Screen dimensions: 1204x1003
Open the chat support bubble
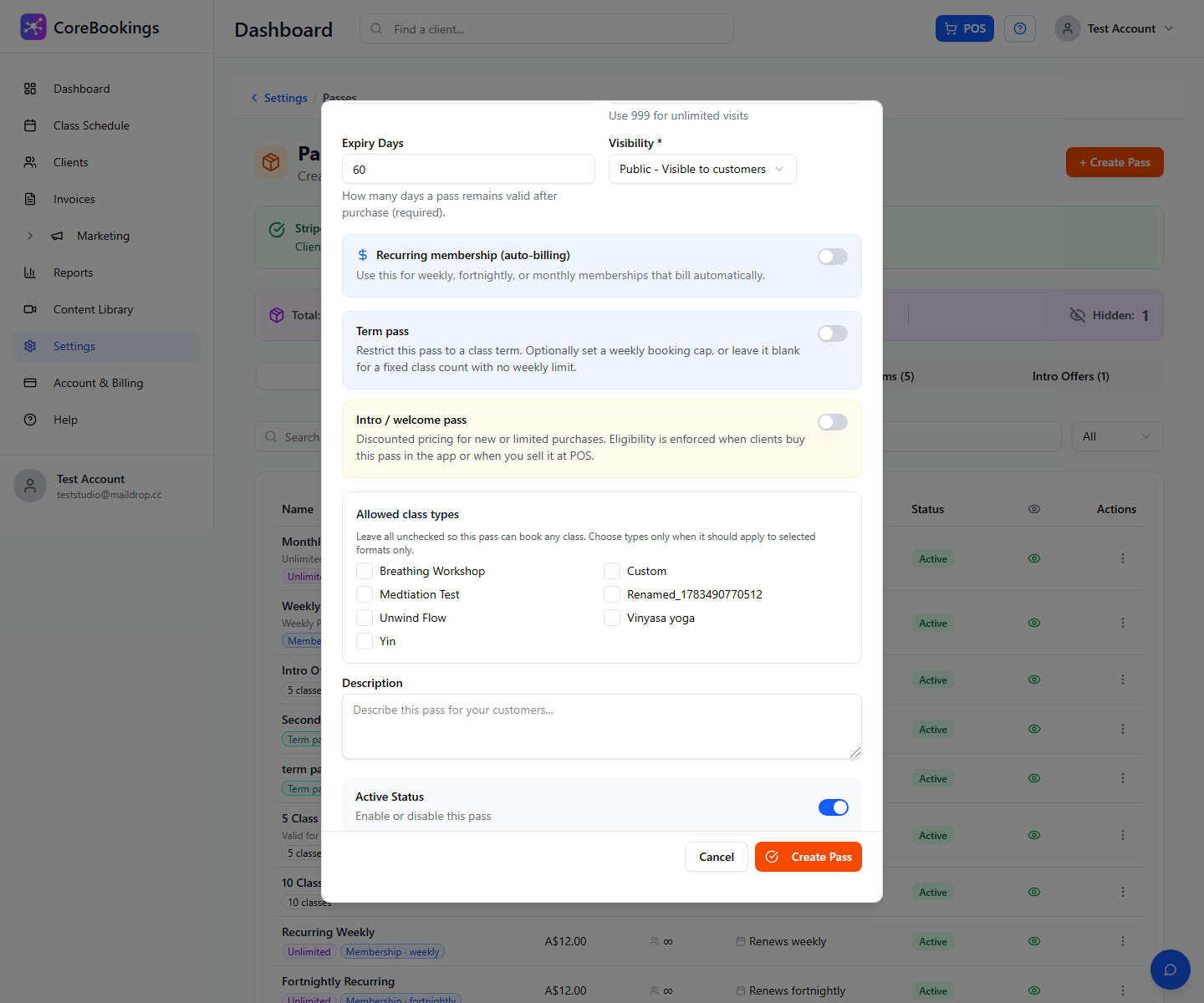click(x=1171, y=970)
